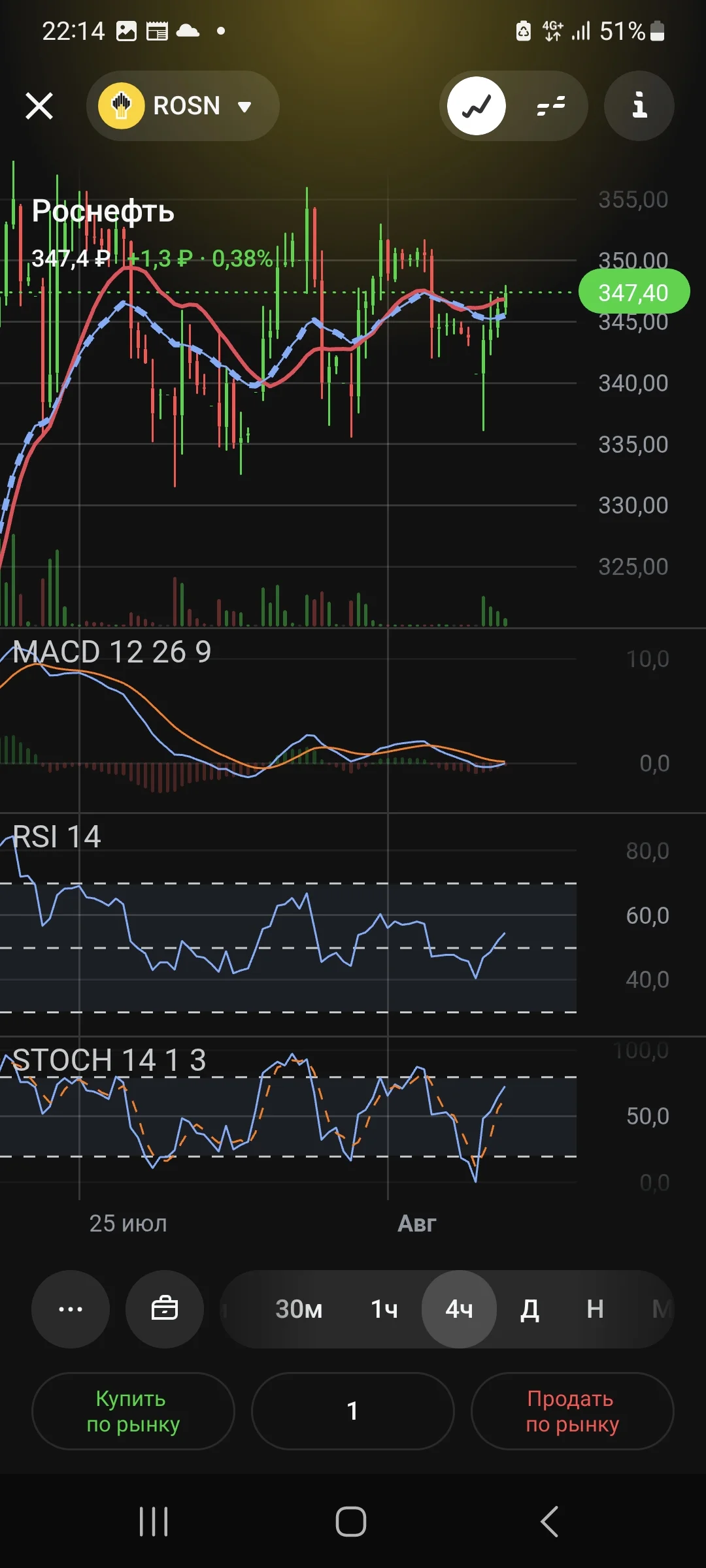706x1568 pixels.
Task: Tap the 340,00 price axis label
Action: click(633, 383)
